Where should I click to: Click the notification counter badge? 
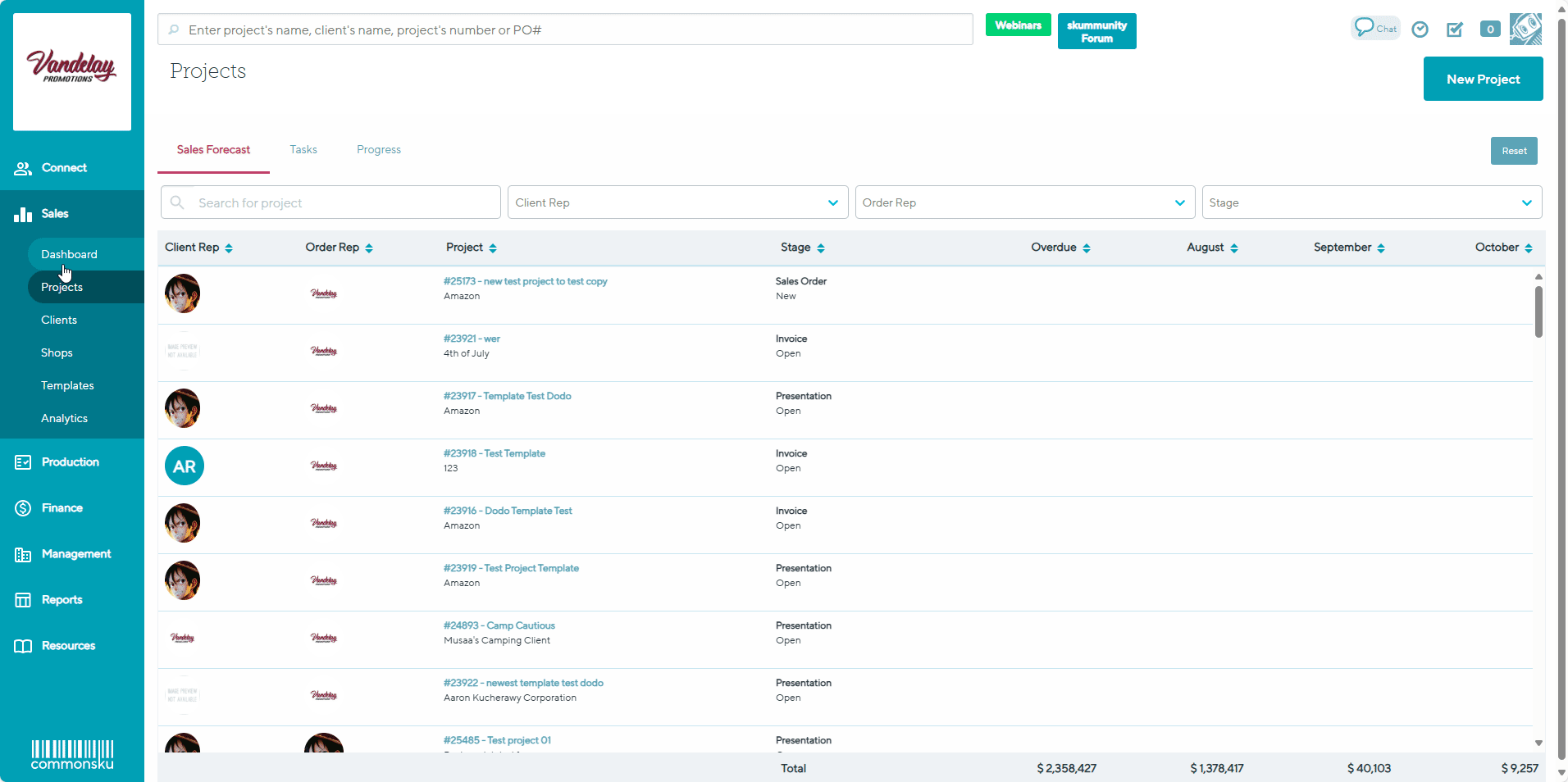(1489, 30)
